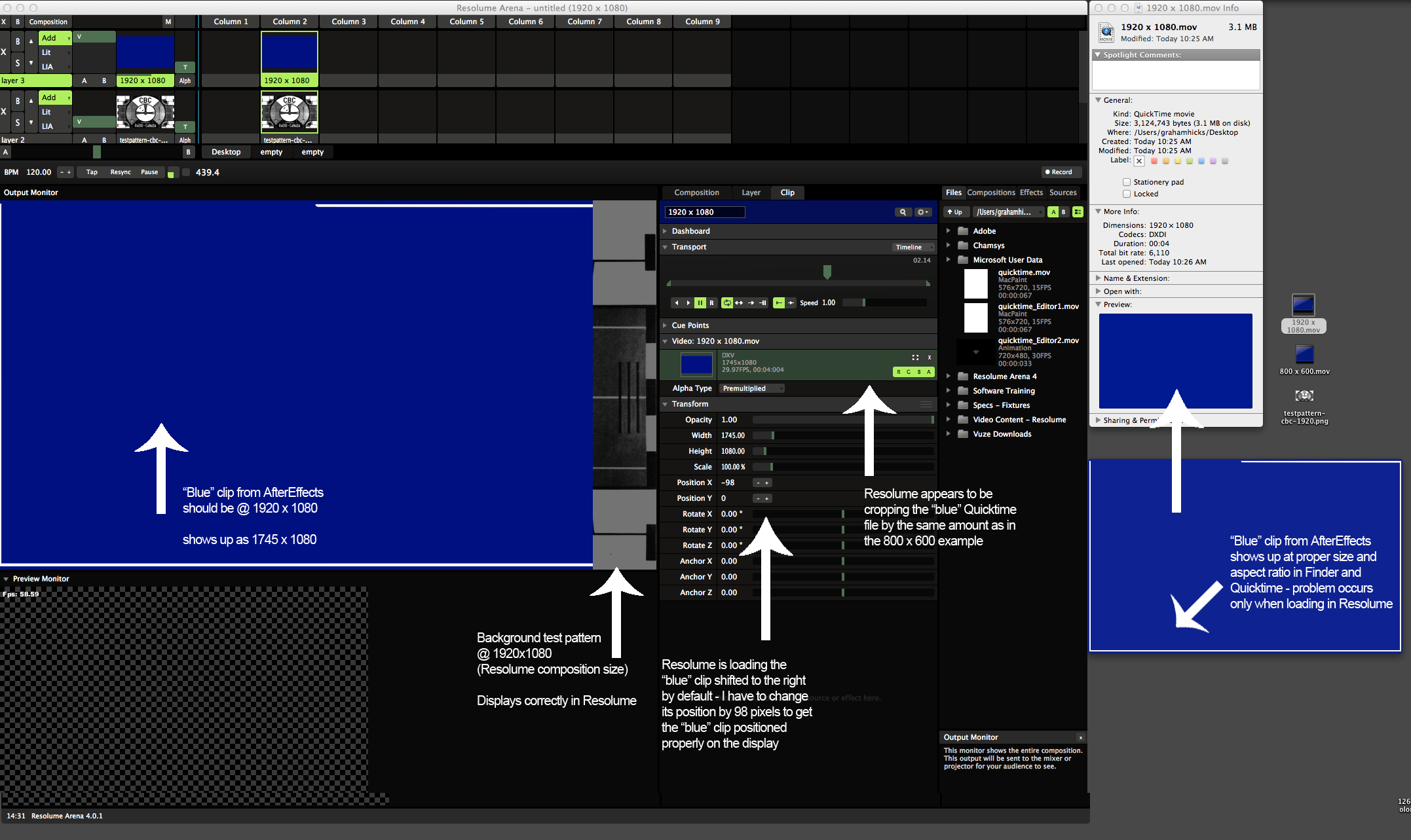Adjust the Speed slider

coord(884,302)
